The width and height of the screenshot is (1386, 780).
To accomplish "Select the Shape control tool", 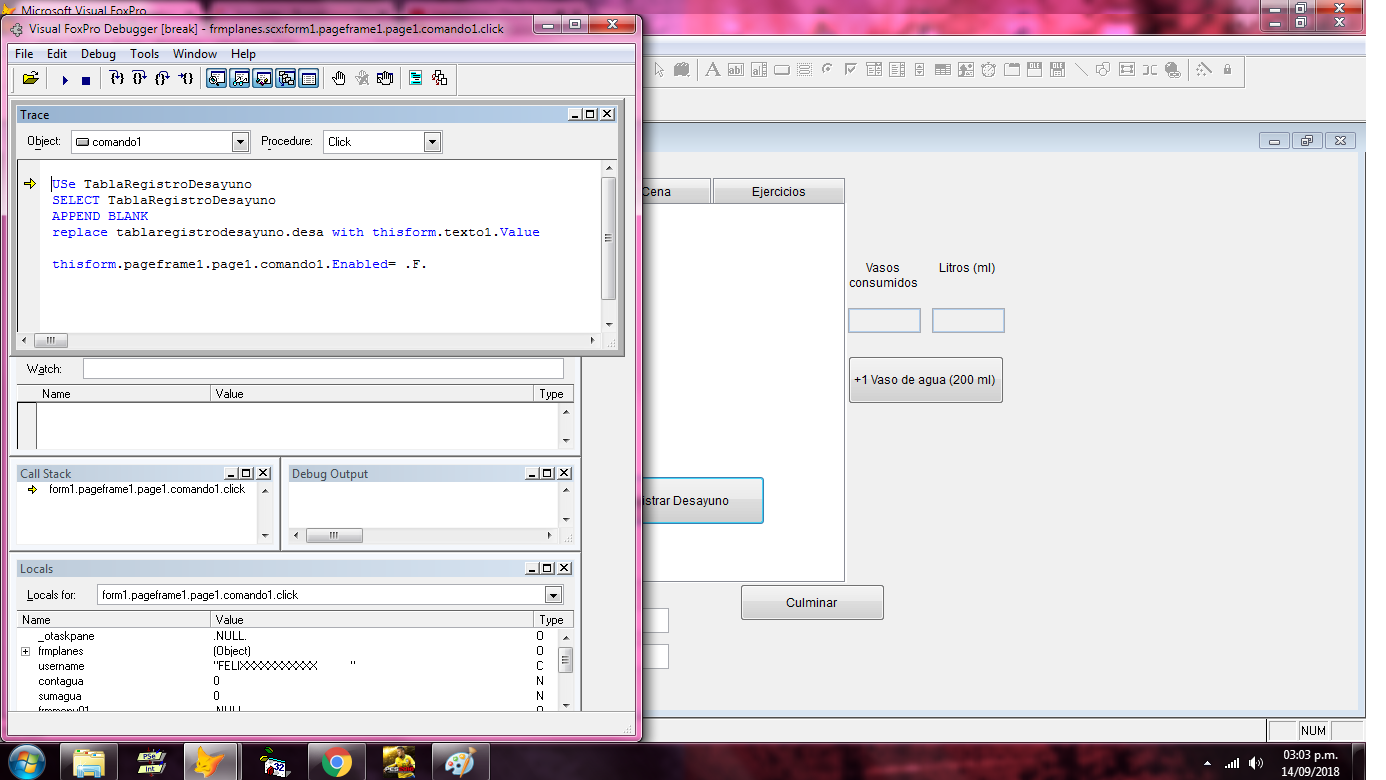I will pyautogui.click(x=1102, y=69).
